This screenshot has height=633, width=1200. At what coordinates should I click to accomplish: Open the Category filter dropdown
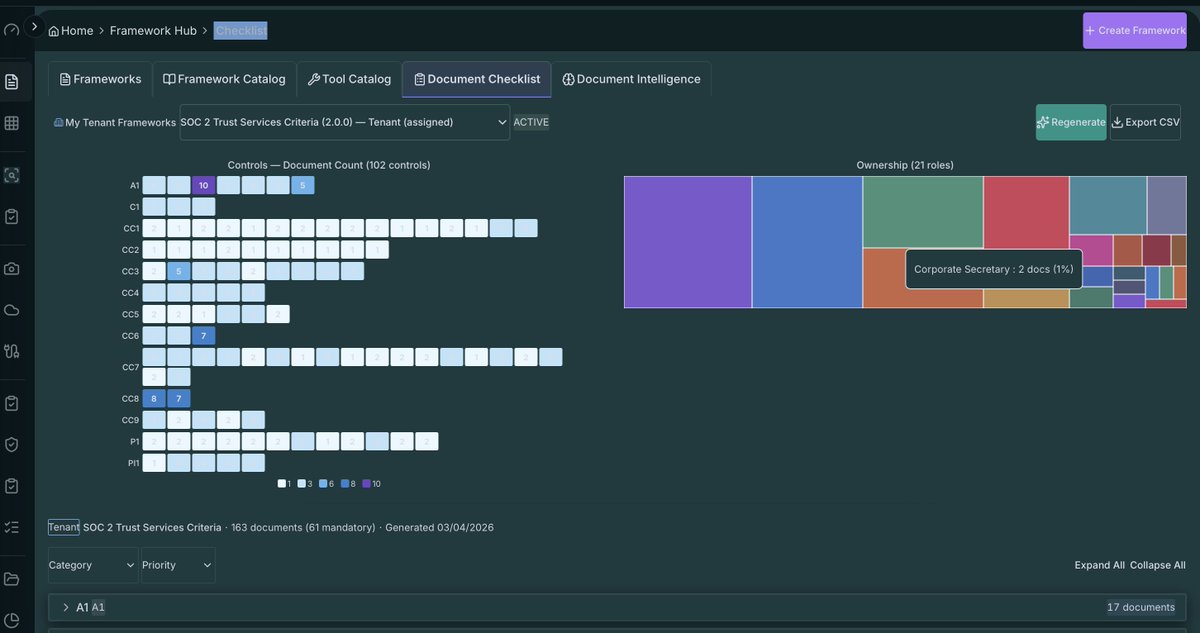click(93, 565)
